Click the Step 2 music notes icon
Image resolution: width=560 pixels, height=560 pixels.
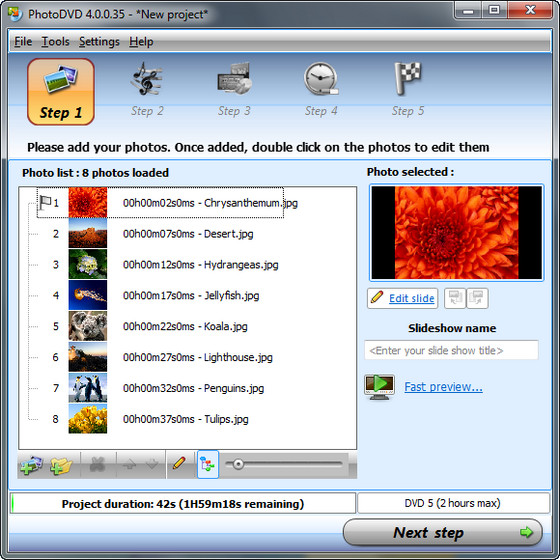tap(146, 79)
